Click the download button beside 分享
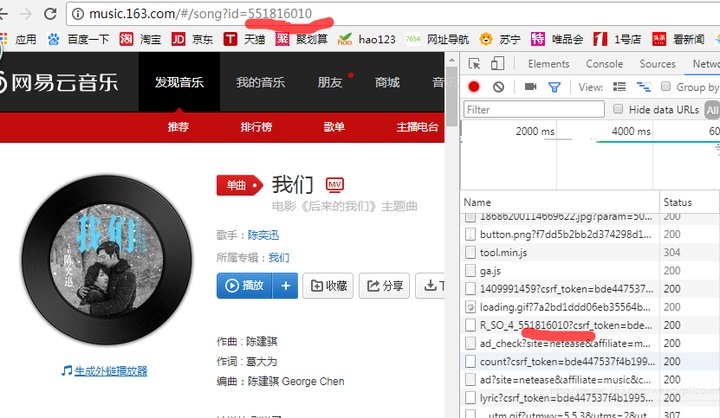The width and height of the screenshot is (720, 418). (x=430, y=286)
